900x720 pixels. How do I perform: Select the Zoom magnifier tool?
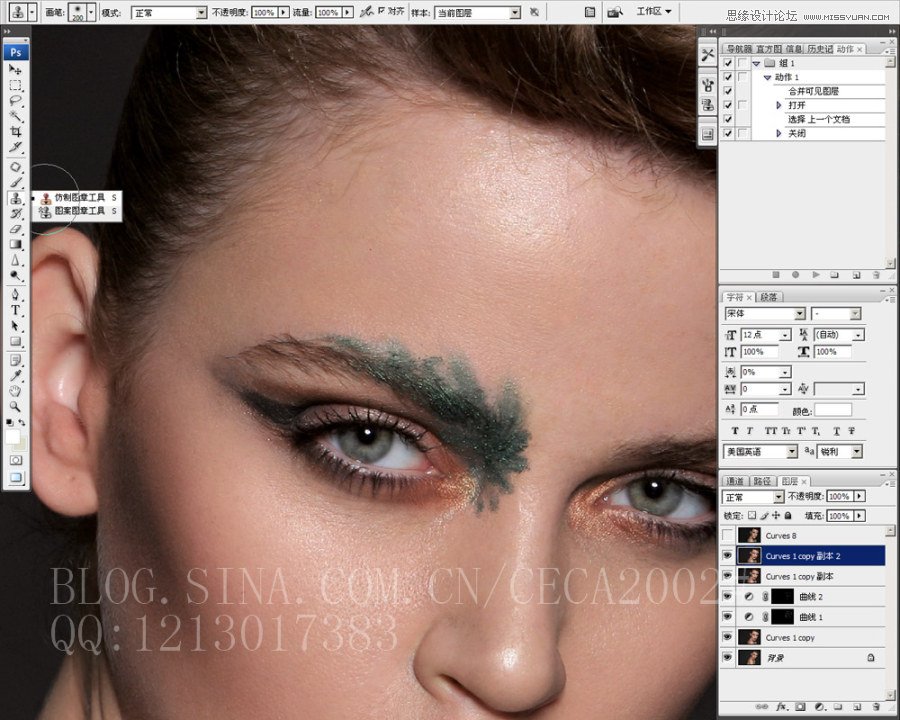click(15, 407)
